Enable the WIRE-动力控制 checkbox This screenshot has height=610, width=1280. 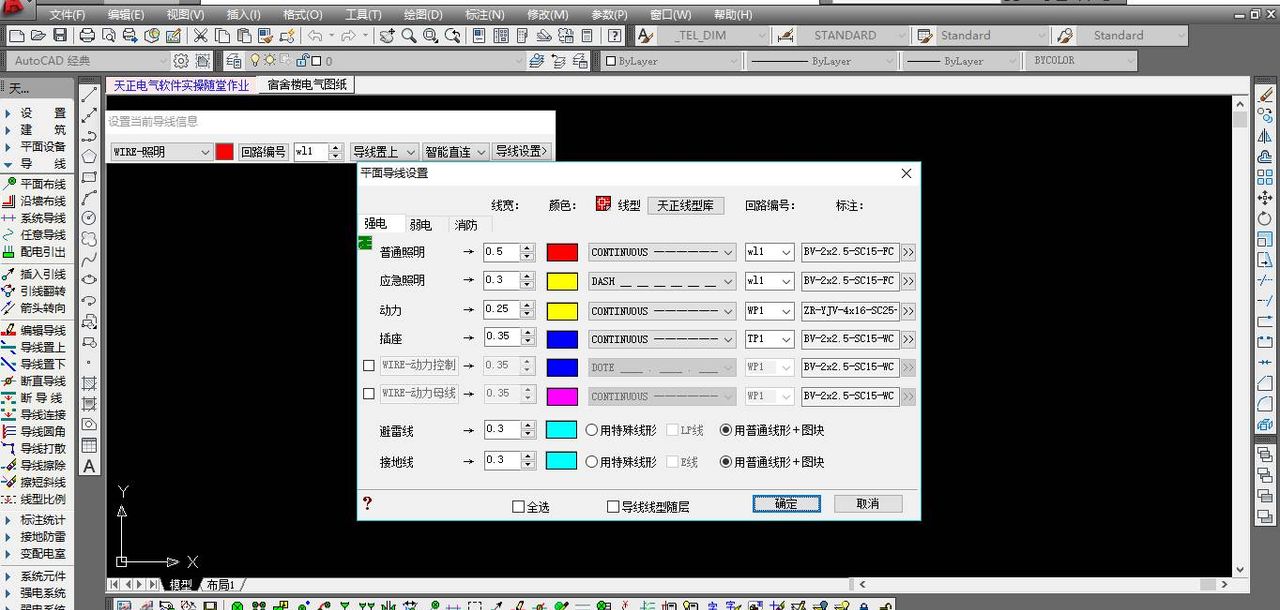pos(369,366)
